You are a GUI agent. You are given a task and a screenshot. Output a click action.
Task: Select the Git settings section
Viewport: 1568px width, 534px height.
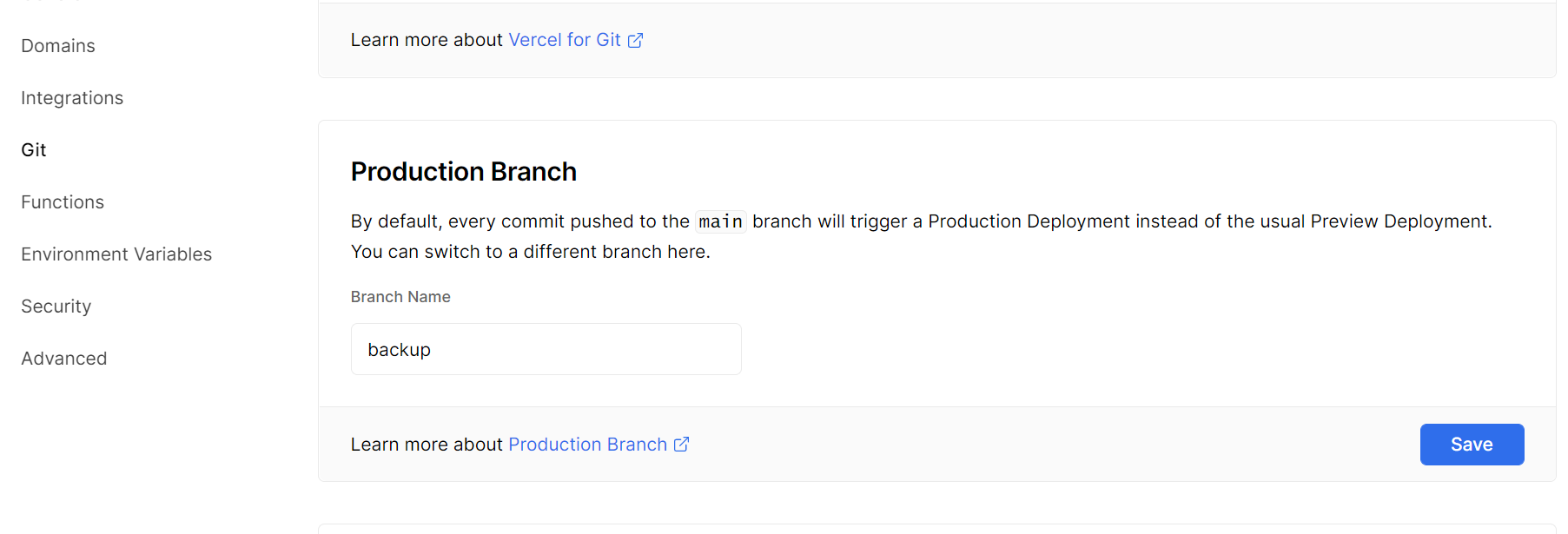pos(34,150)
